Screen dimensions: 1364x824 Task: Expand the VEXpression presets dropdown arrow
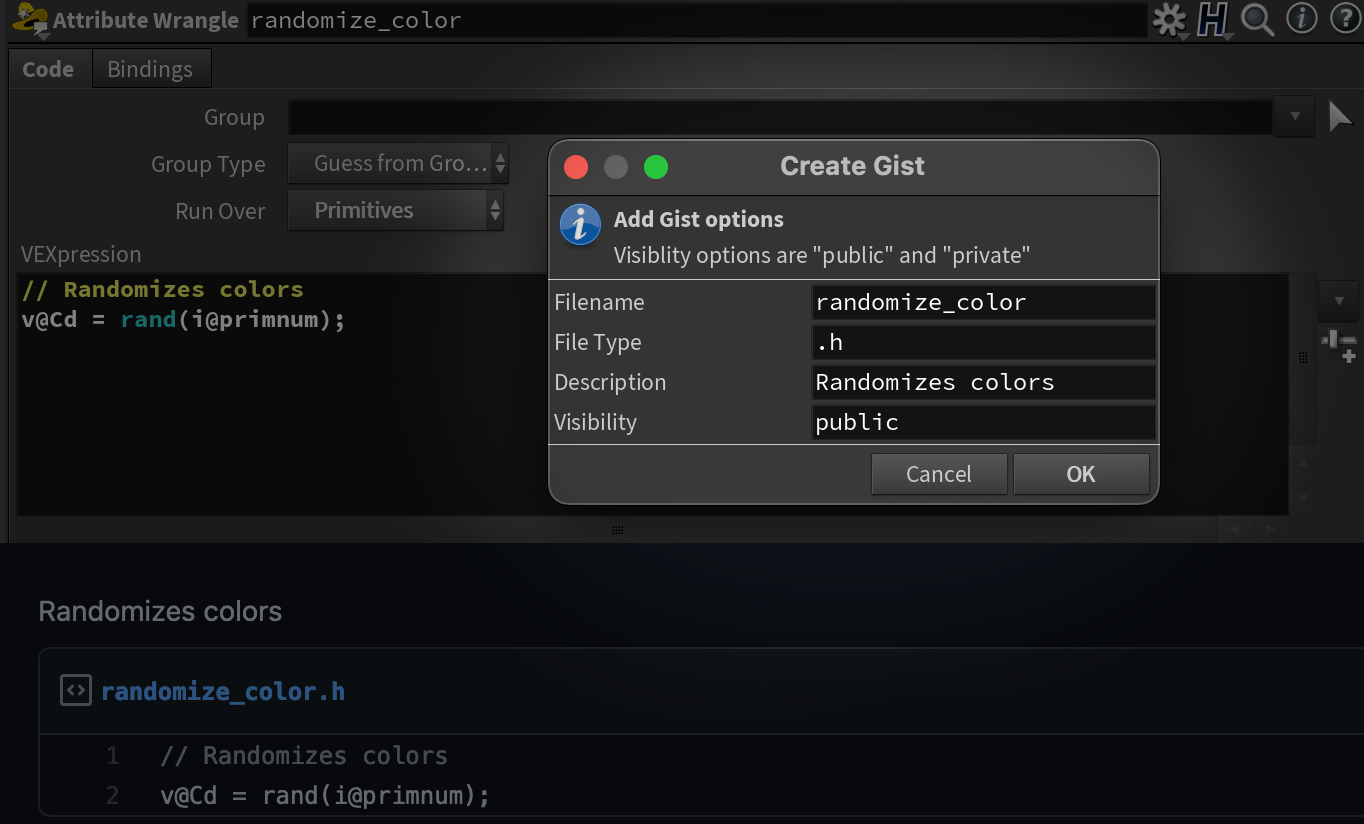coord(1338,300)
